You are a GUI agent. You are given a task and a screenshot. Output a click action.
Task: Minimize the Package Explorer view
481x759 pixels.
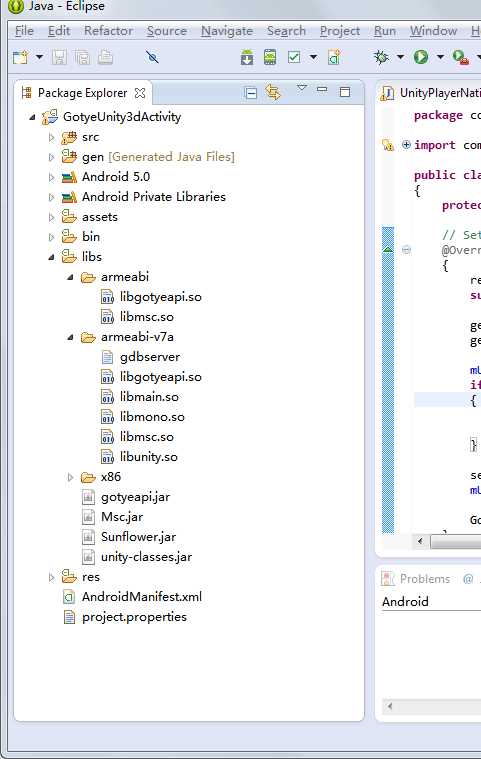(322, 90)
